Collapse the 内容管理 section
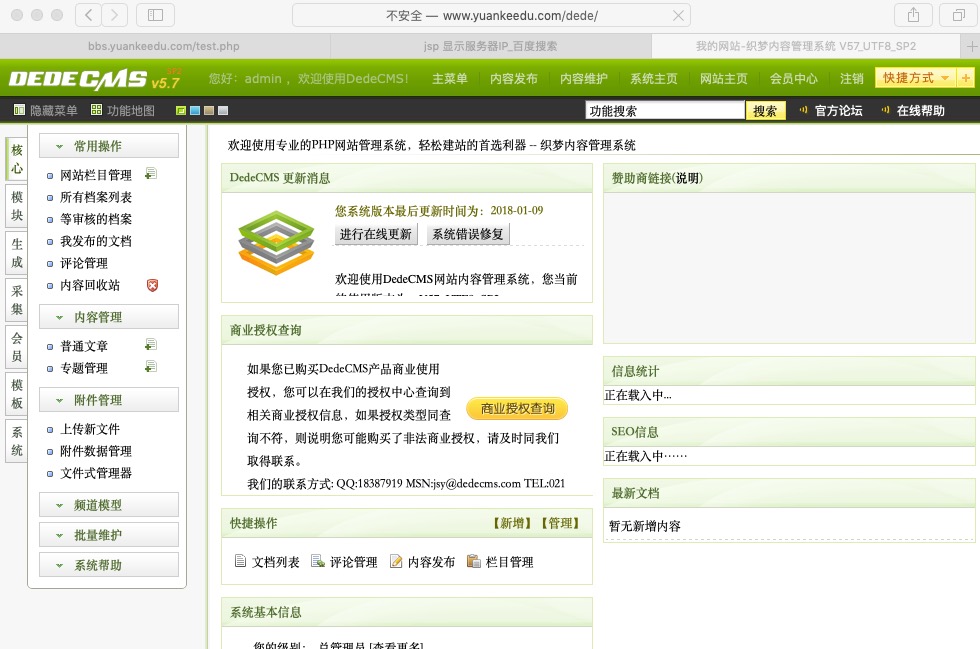The width and height of the screenshot is (980, 649). pos(109,316)
